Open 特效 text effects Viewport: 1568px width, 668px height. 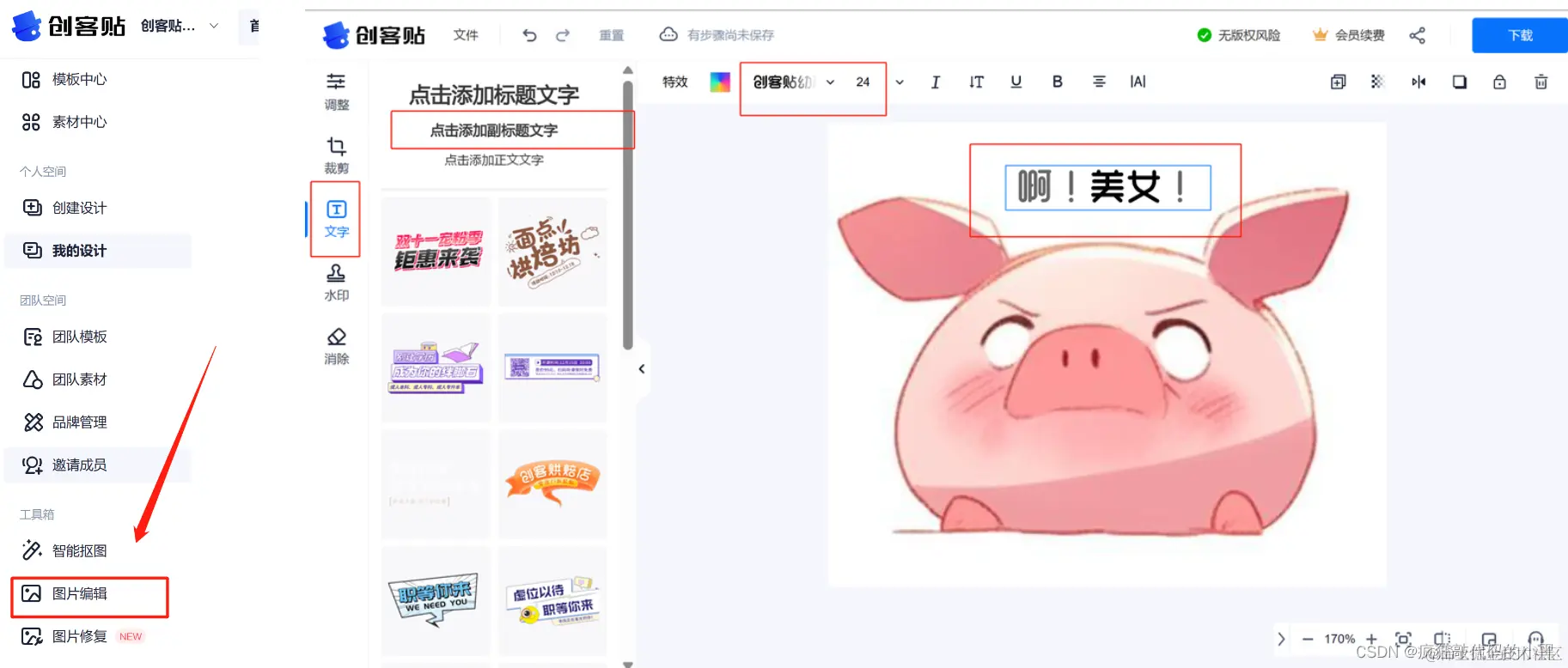click(x=675, y=82)
